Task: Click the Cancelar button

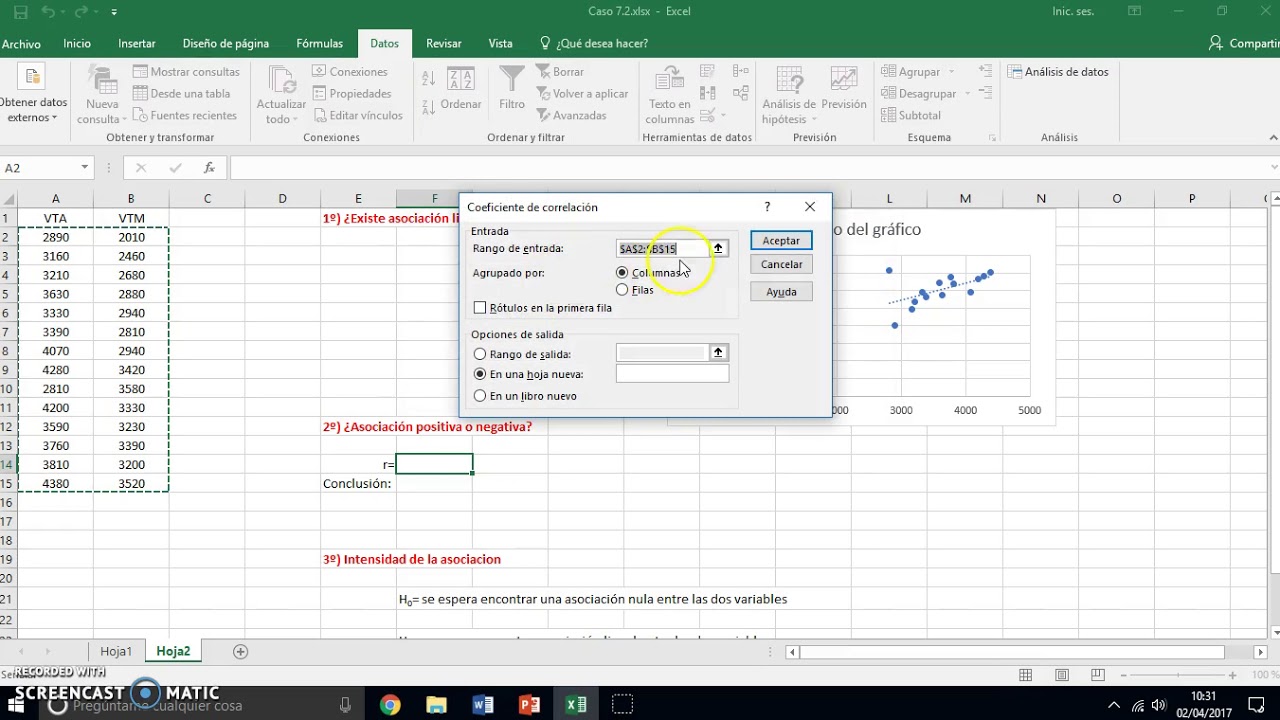Action: click(781, 265)
